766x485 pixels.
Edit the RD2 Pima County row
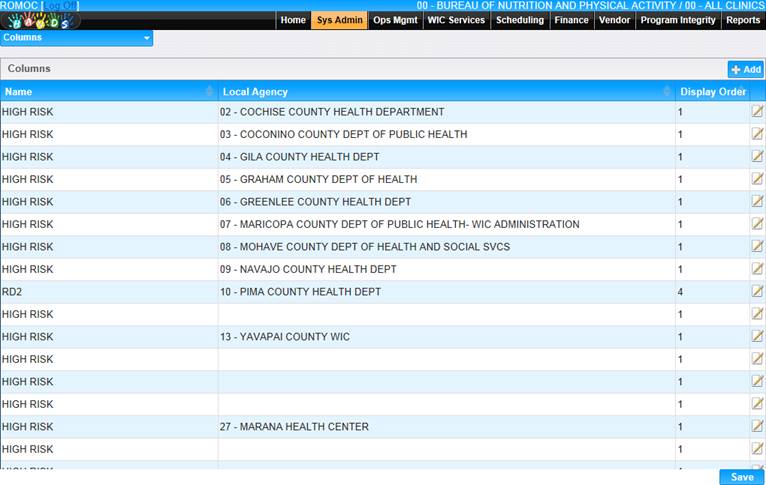[x=757, y=292]
